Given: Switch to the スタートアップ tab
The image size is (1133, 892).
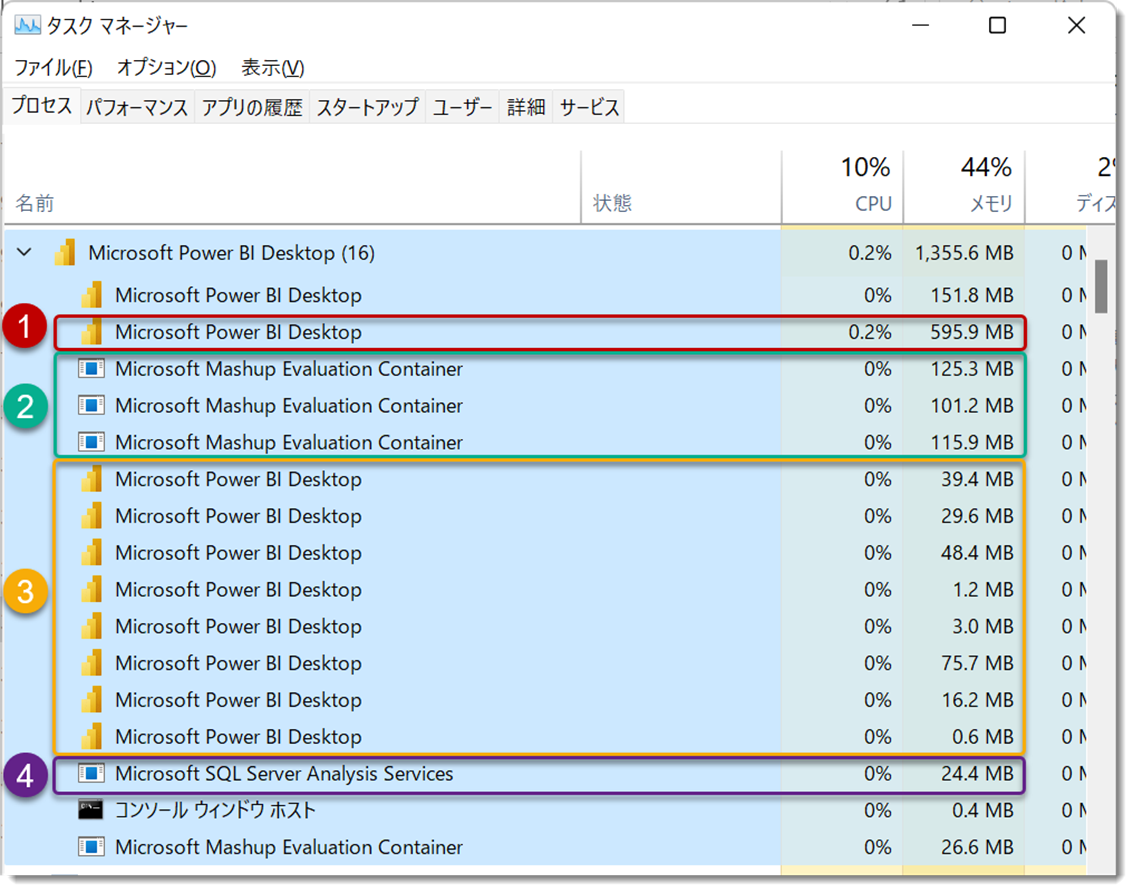Looking at the screenshot, I should click(367, 107).
